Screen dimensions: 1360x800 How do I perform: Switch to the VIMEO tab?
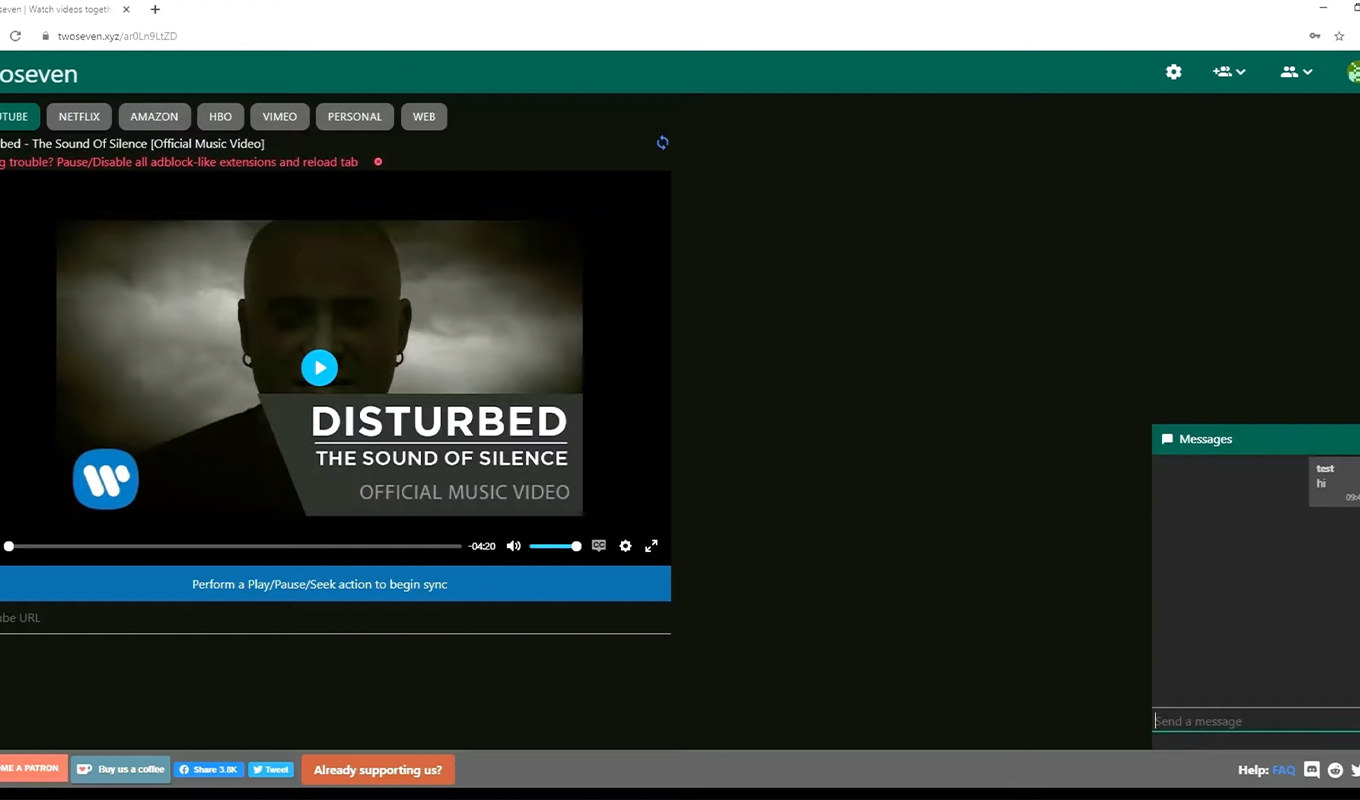[x=280, y=117]
